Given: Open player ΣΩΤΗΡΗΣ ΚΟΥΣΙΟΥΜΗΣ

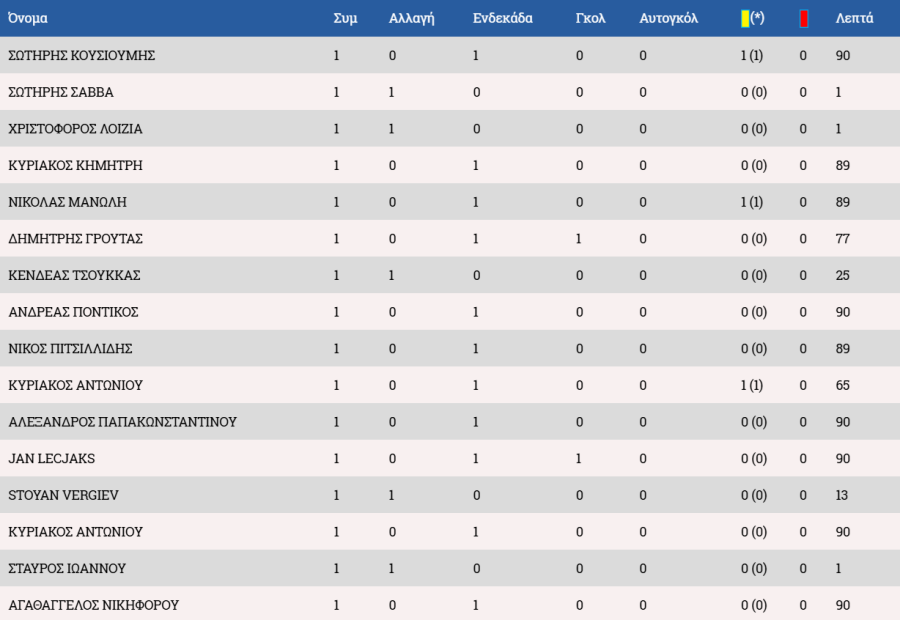Looking at the screenshot, I should pyautogui.click(x=81, y=56).
